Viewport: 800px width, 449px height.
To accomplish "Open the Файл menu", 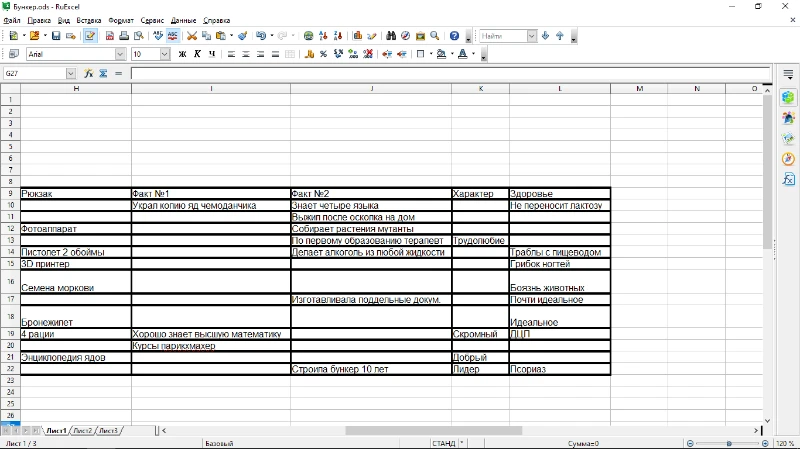I will tap(12, 20).
